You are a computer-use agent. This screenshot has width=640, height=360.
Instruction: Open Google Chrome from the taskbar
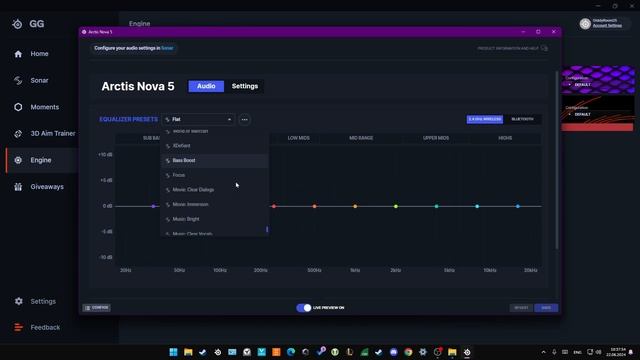click(408, 352)
